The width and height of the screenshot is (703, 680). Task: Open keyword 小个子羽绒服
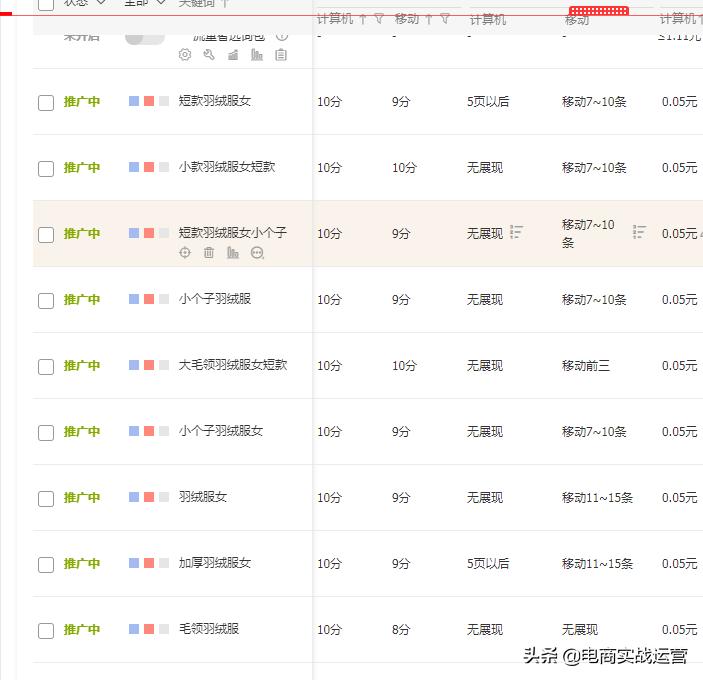pyautogui.click(x=215, y=299)
